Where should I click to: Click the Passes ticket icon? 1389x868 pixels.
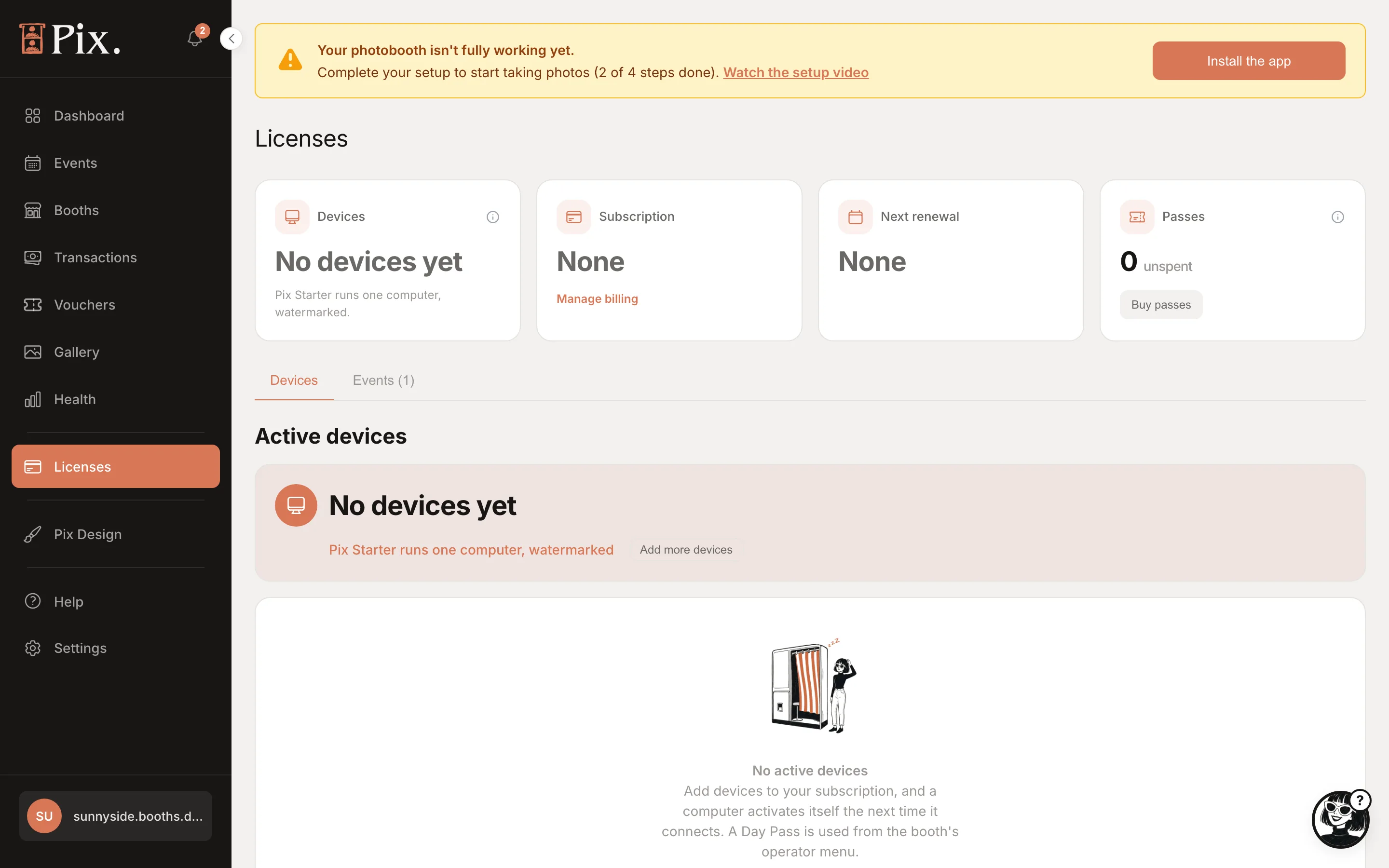[x=1137, y=217]
